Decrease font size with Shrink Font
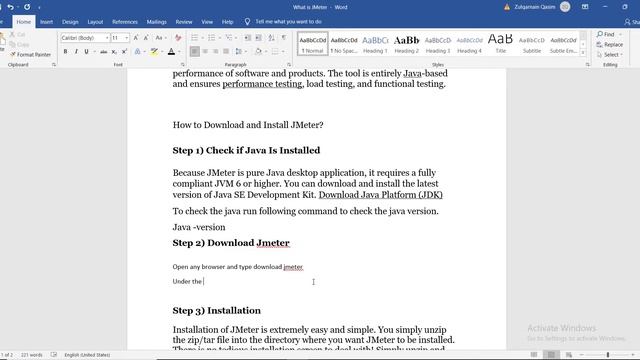The image size is (640, 360). click(x=146, y=38)
